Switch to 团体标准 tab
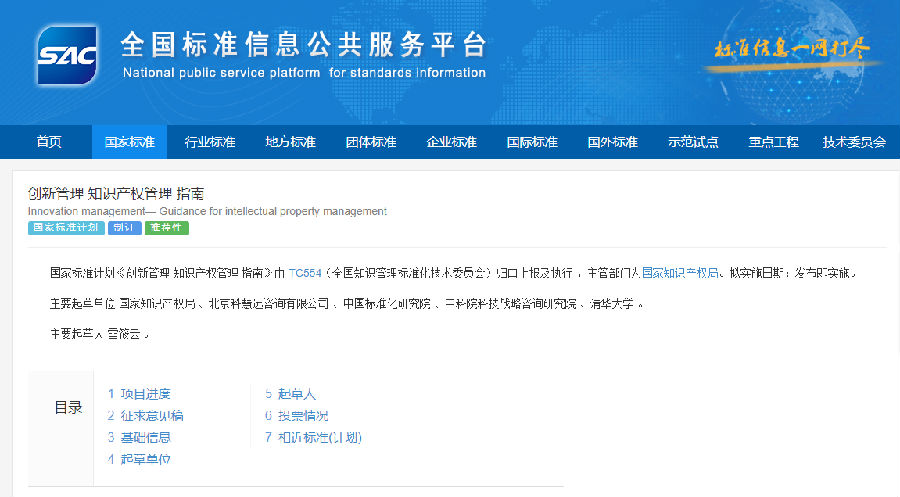This screenshot has height=497, width=900. (371, 142)
